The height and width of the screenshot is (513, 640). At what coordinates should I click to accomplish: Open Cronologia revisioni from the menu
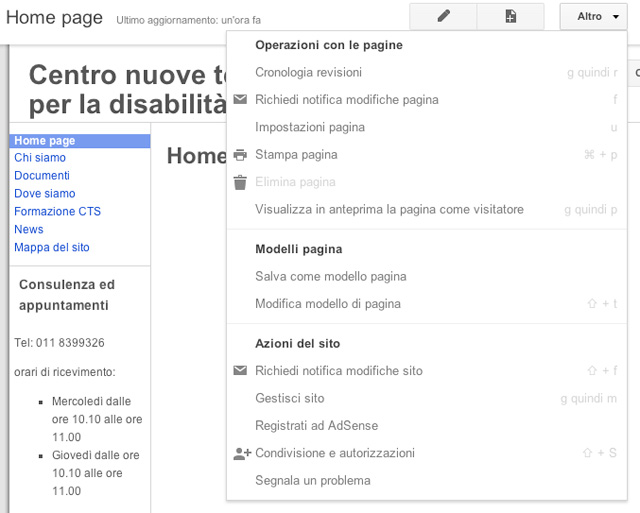(308, 73)
